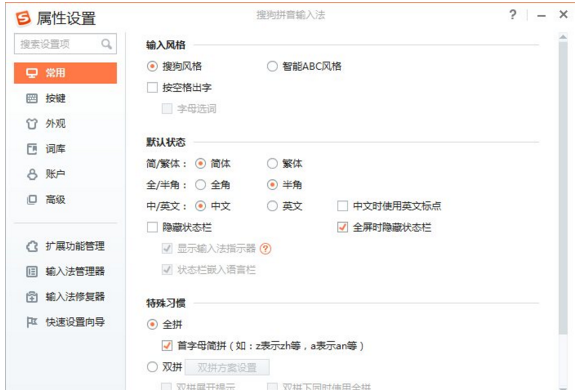Click the keyboard icon beside 按键
Image resolution: width=580 pixels, height=390 pixels.
(32, 98)
